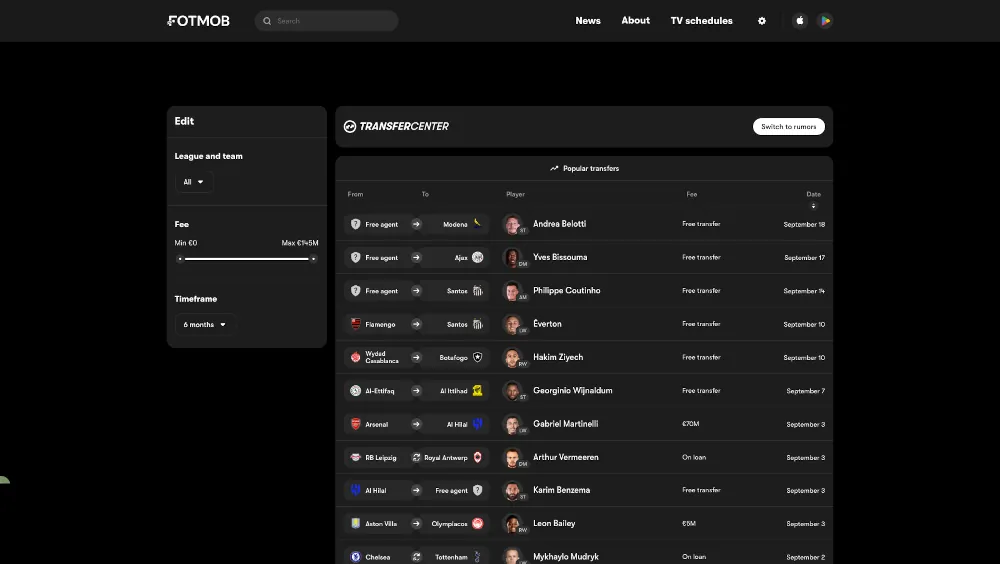The image size is (1000, 564).
Task: Open the Google Play store icon
Action: (825, 21)
